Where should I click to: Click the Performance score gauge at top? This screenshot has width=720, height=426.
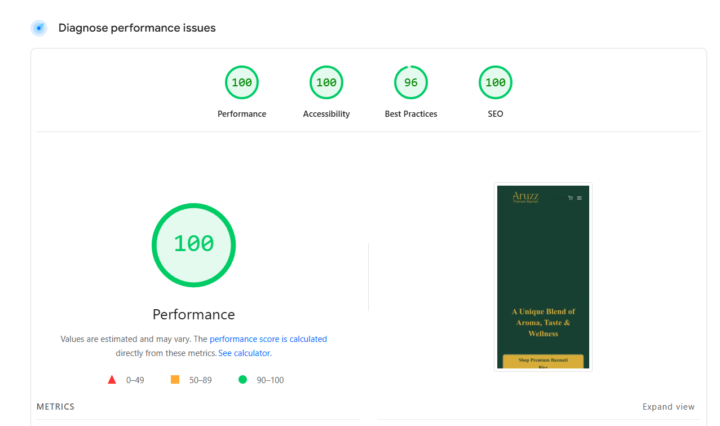242,82
